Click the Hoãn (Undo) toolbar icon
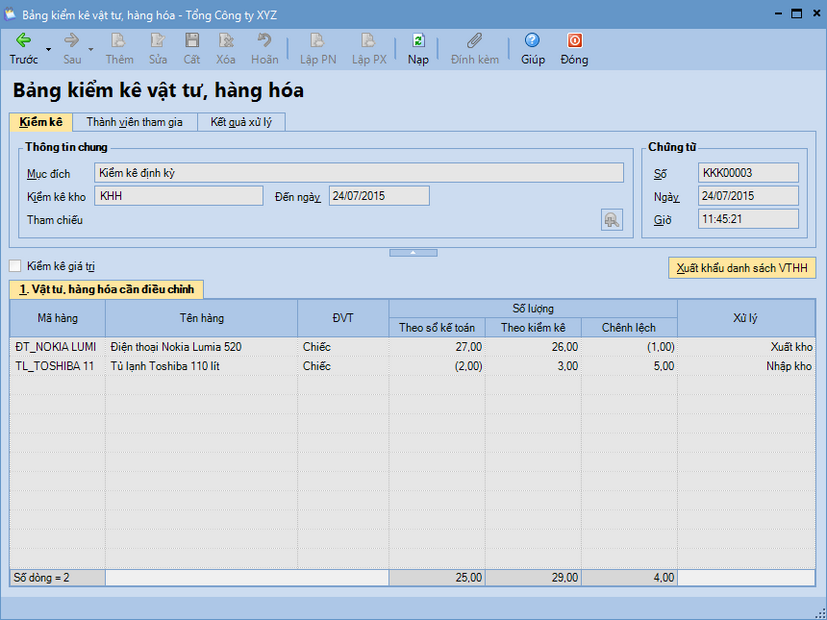This screenshot has height=620, width=827. pos(264,48)
